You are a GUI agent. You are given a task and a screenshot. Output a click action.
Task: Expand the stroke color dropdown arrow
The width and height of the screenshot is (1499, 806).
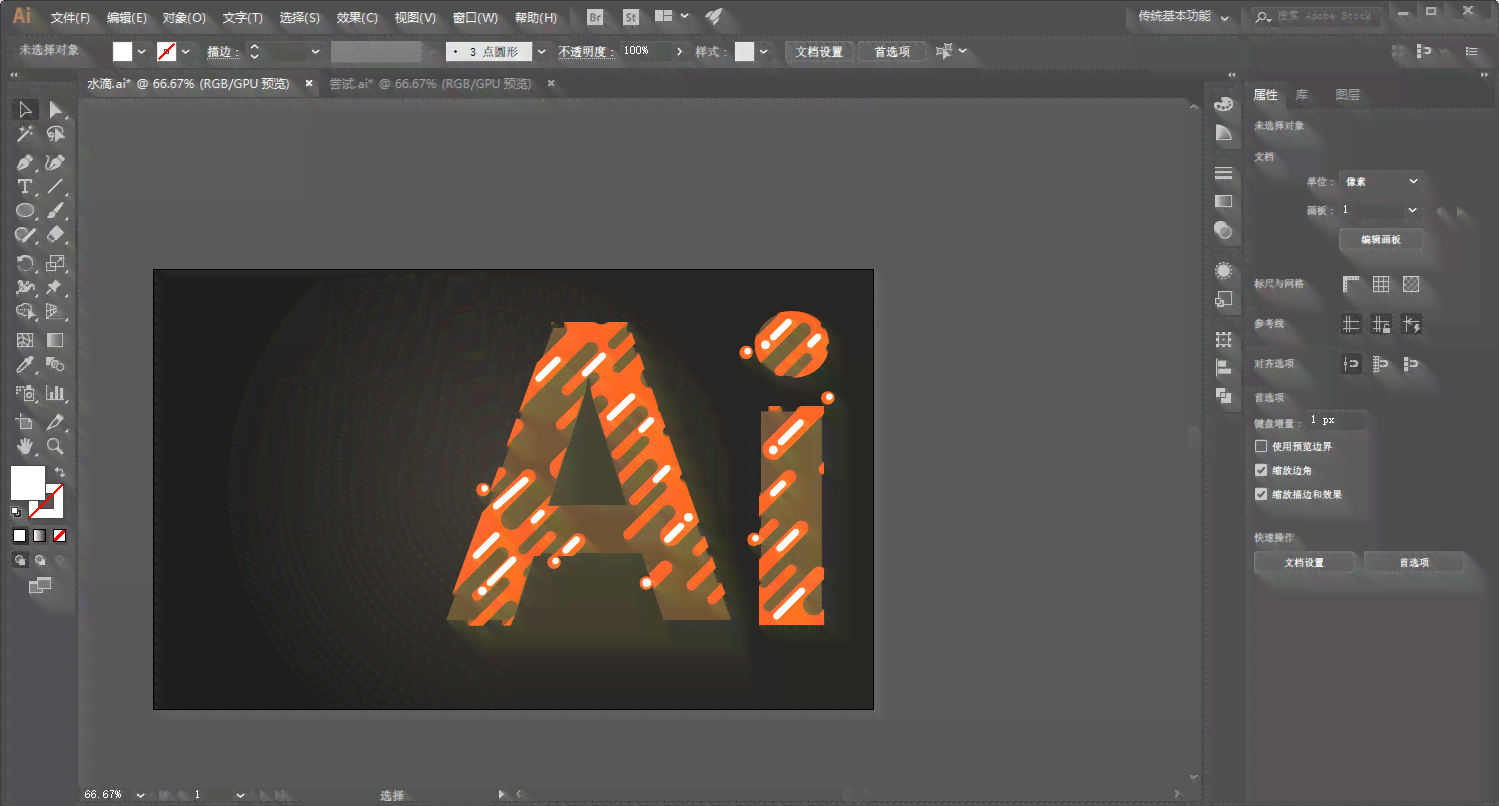pyautogui.click(x=185, y=51)
